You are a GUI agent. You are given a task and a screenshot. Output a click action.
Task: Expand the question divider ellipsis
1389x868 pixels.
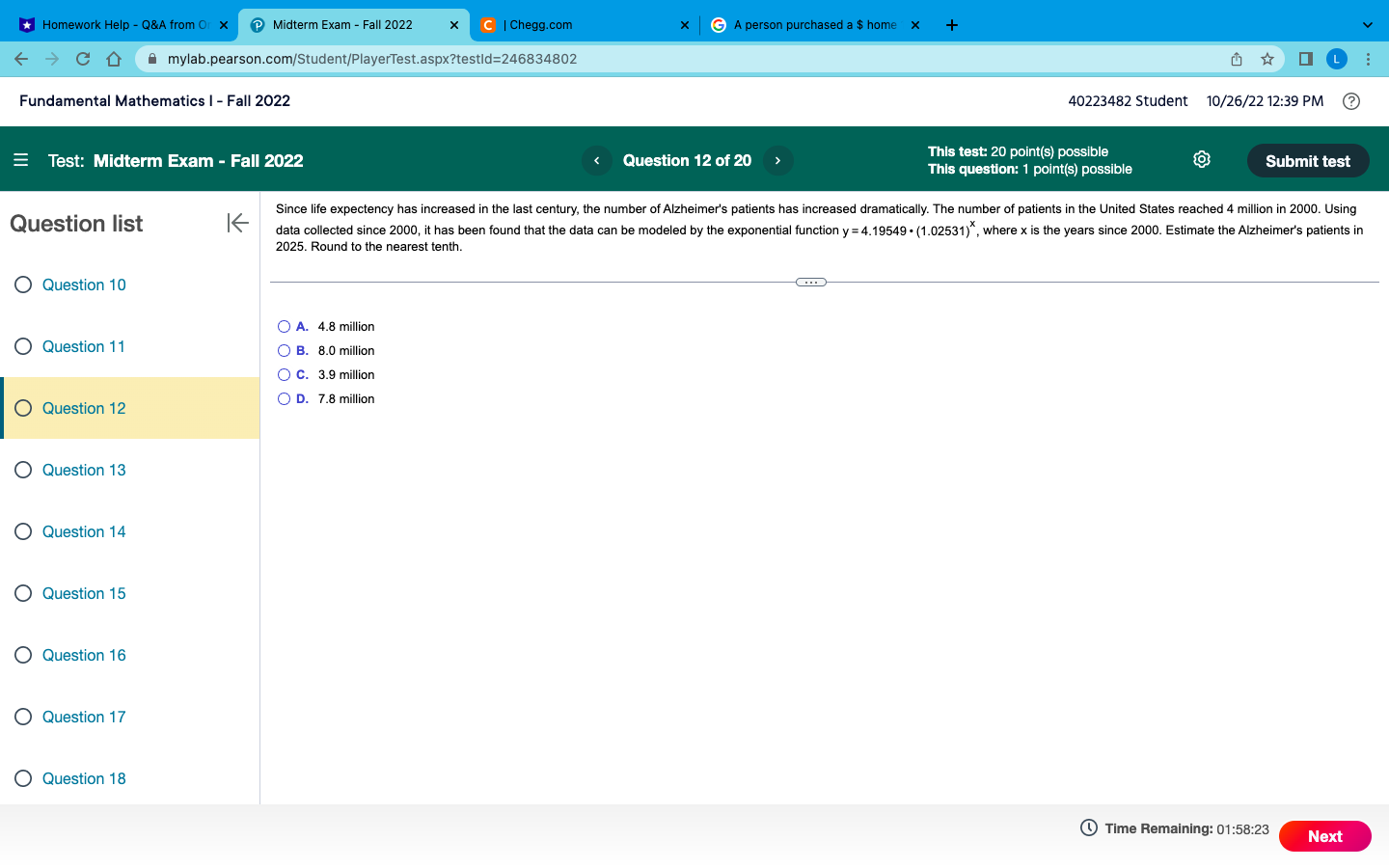(811, 282)
